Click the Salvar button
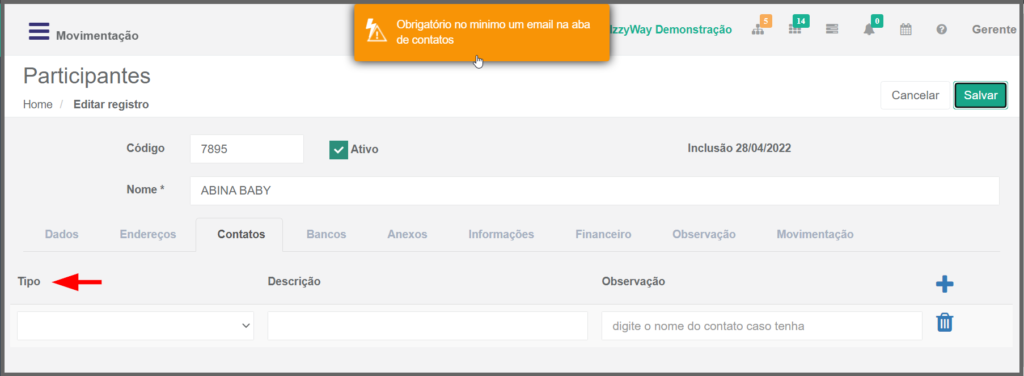Image resolution: width=1024 pixels, height=376 pixels. [x=980, y=95]
